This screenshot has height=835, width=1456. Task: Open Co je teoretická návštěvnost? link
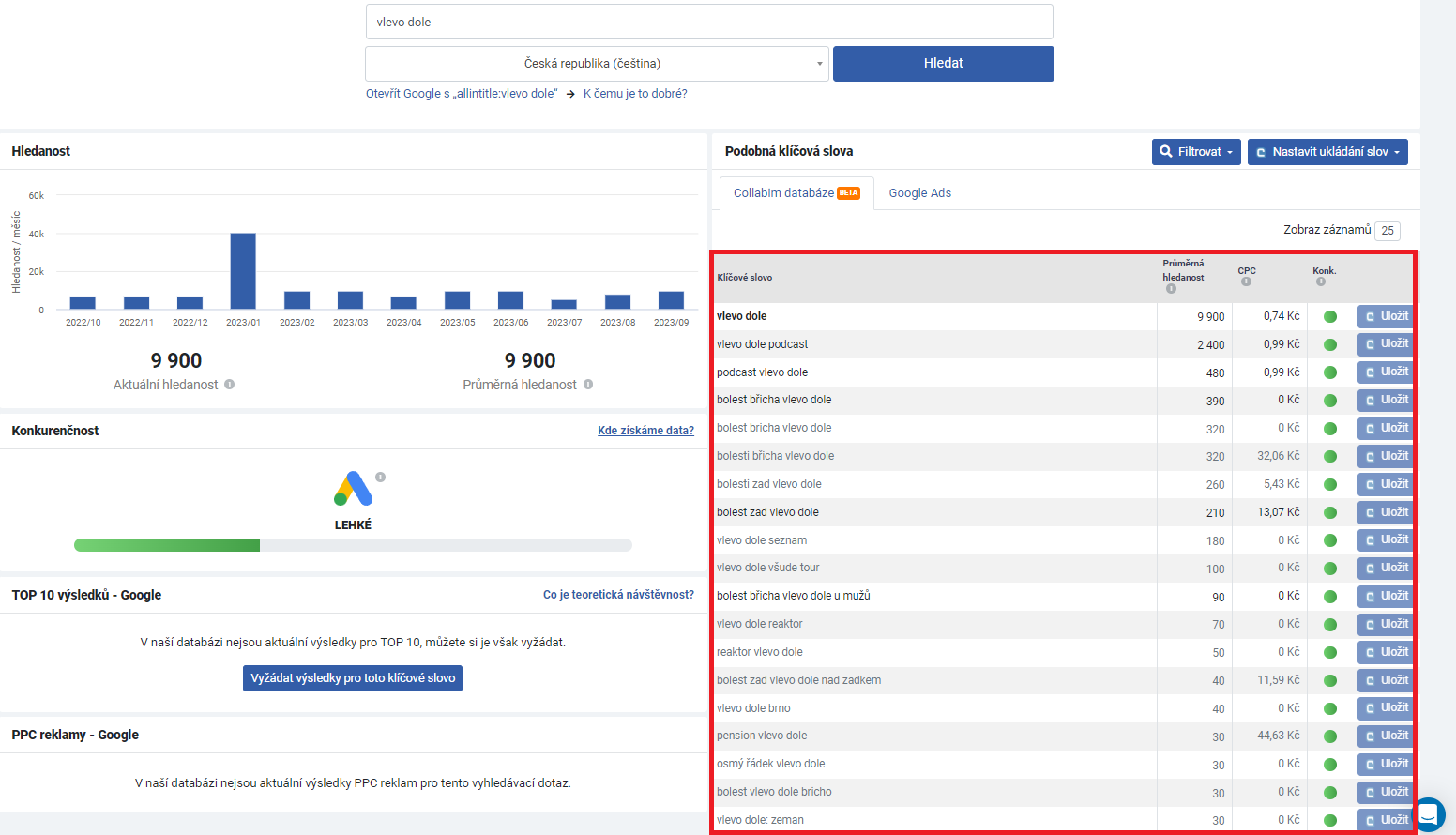coord(618,595)
